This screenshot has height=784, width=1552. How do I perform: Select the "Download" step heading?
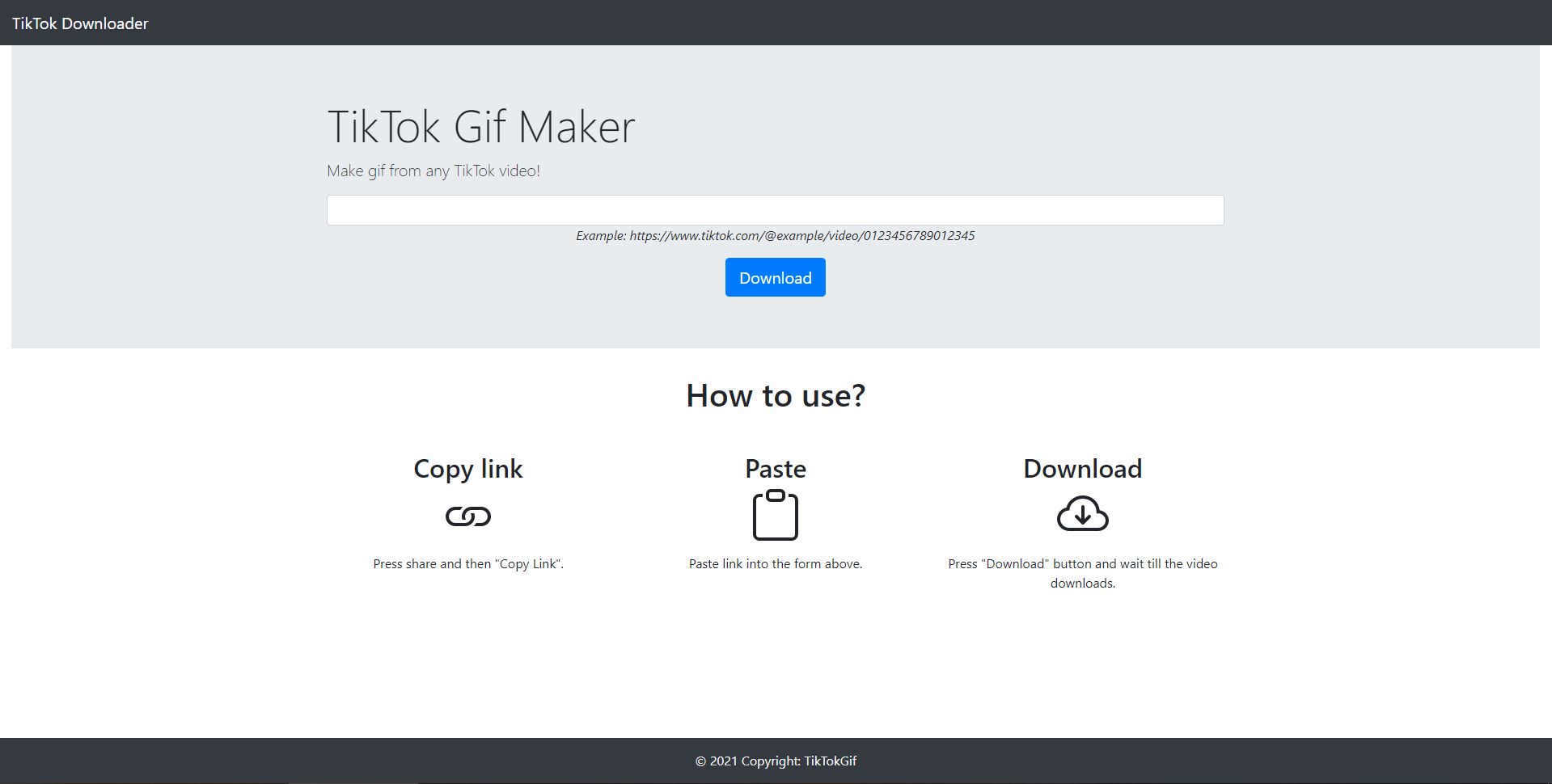point(1082,469)
